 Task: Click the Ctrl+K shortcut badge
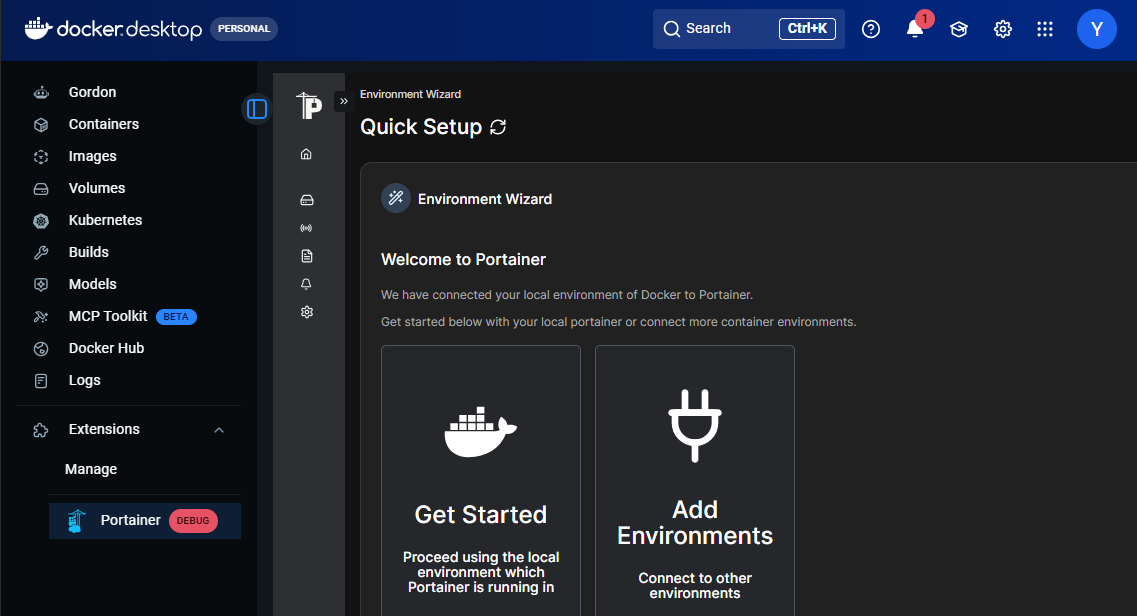tap(807, 28)
